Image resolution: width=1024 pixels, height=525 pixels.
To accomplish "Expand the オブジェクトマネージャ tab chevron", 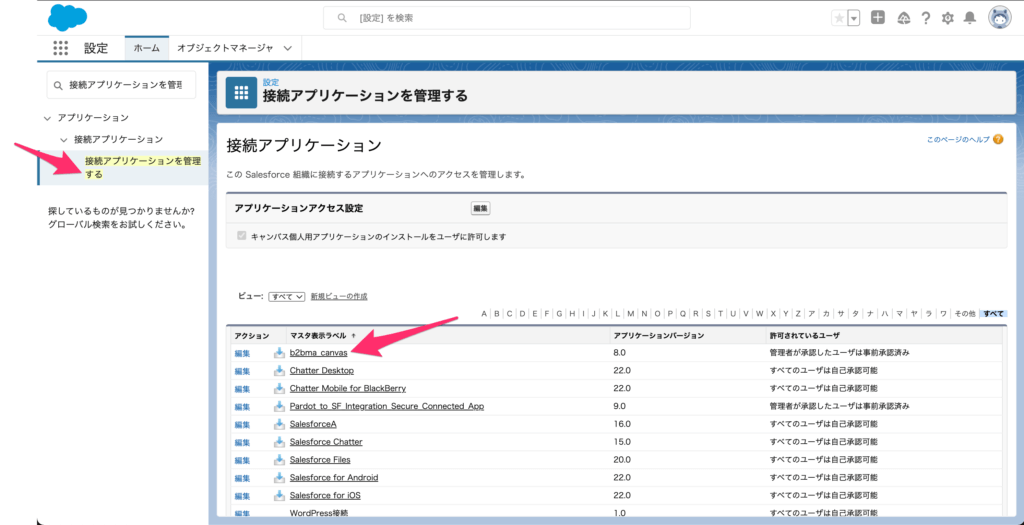I will pos(288,48).
